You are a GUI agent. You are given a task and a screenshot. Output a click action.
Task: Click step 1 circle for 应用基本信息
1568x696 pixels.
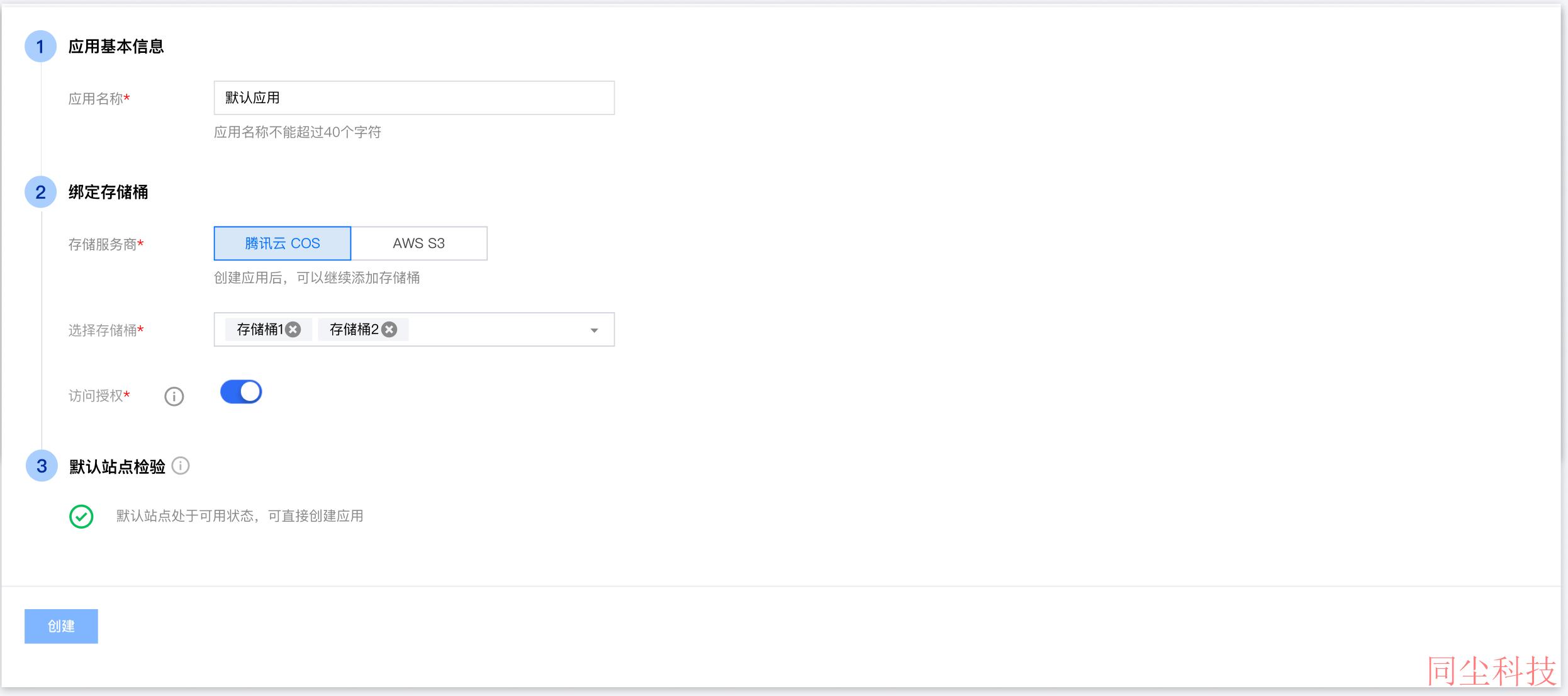[x=40, y=47]
